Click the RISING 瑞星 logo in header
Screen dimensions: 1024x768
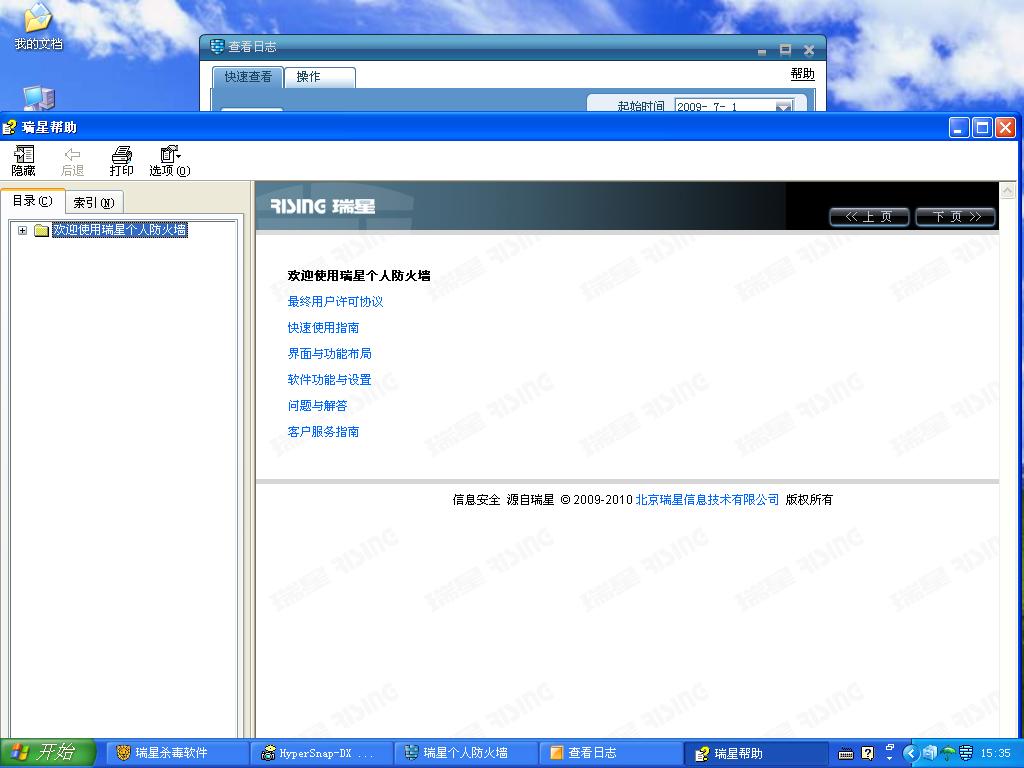[x=323, y=206]
